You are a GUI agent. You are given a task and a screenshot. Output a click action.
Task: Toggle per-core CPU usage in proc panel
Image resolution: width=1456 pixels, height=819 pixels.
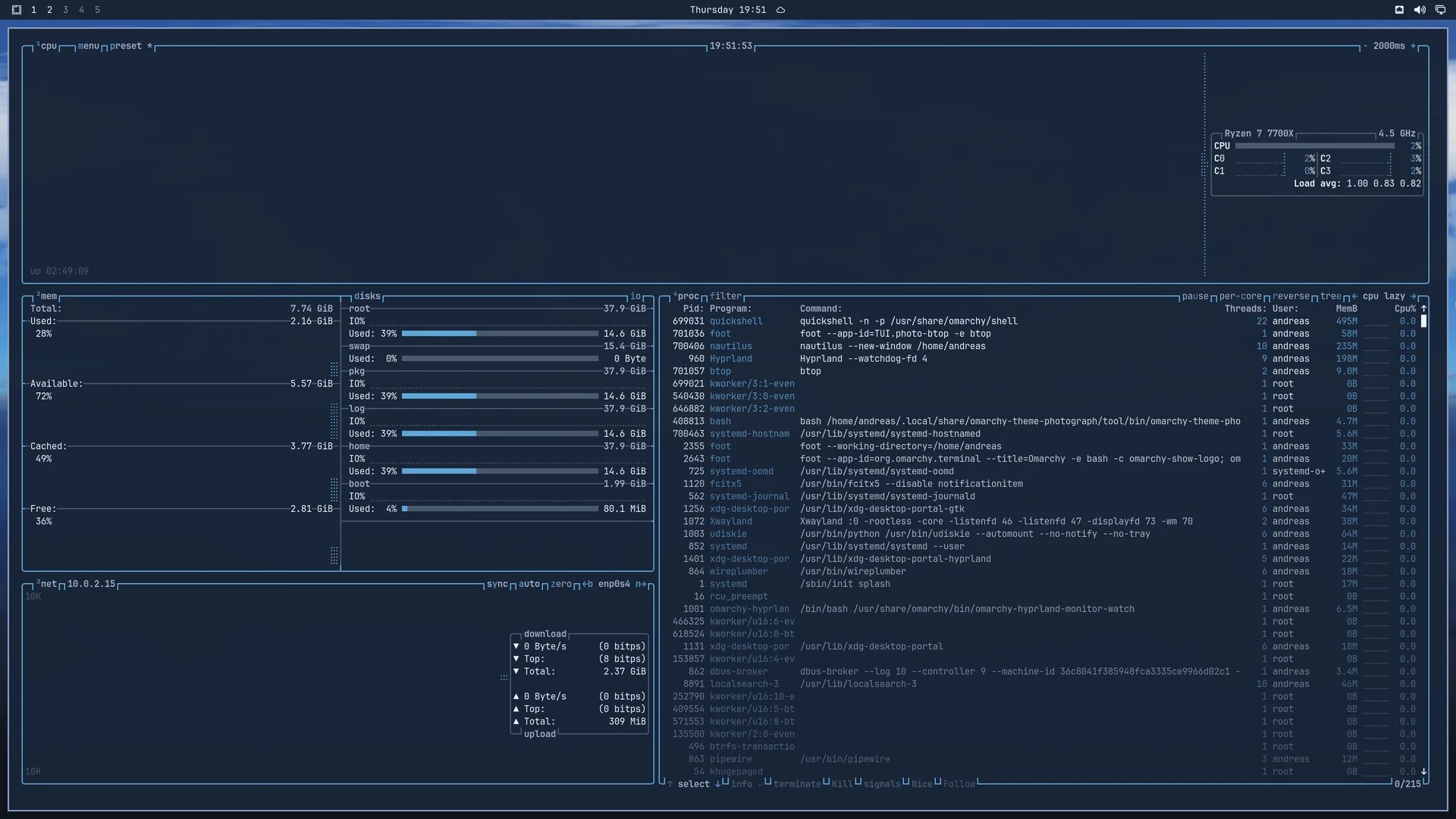tap(1241, 297)
